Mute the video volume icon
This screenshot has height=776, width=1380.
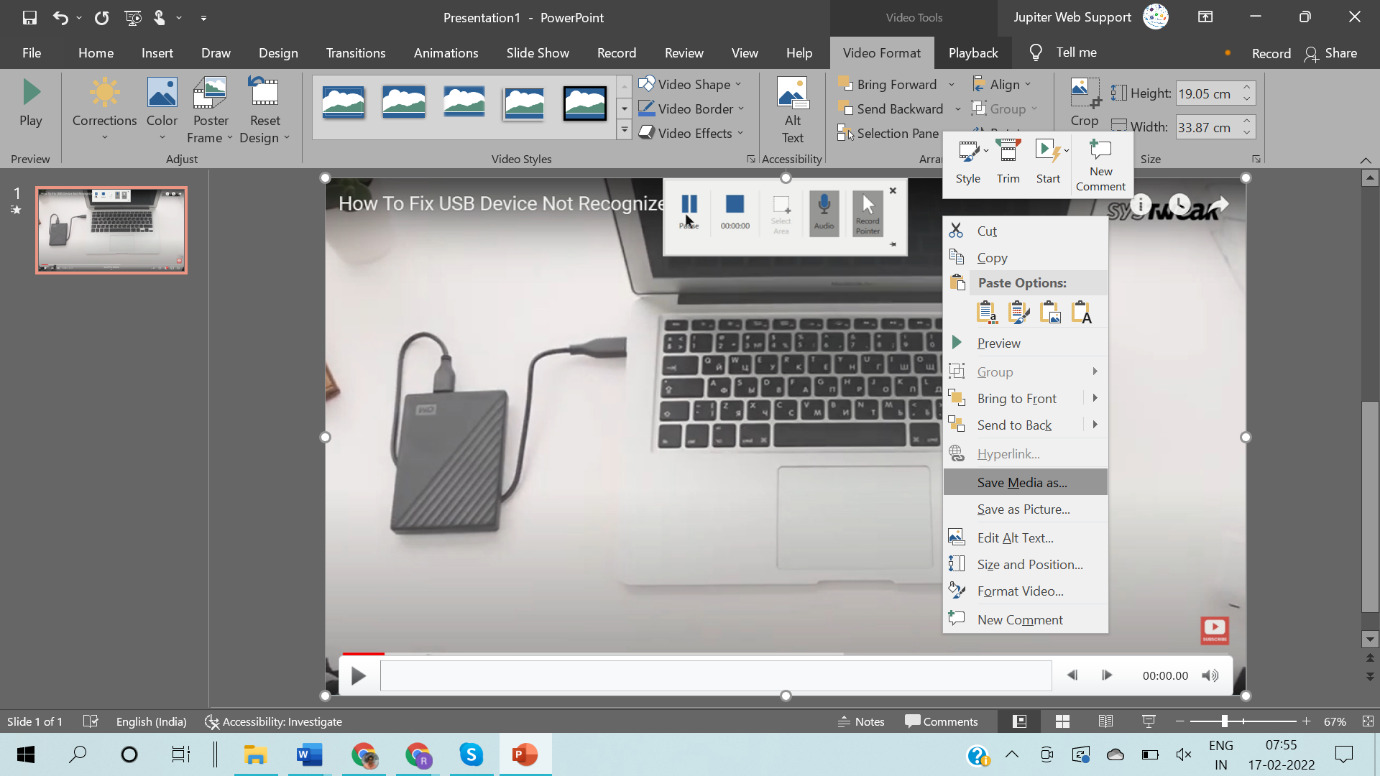pyautogui.click(x=1210, y=675)
